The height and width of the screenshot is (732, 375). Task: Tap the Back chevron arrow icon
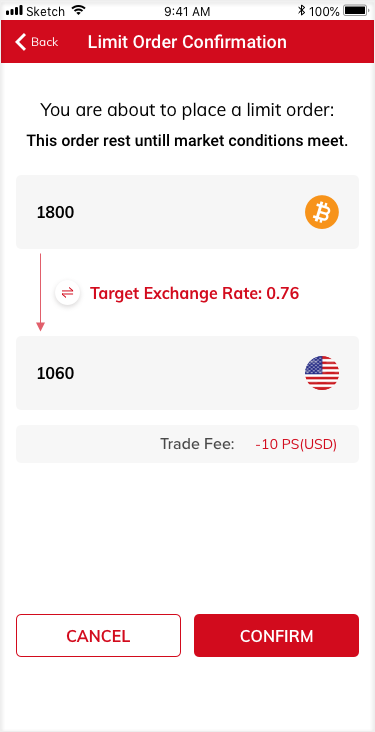click(20, 42)
